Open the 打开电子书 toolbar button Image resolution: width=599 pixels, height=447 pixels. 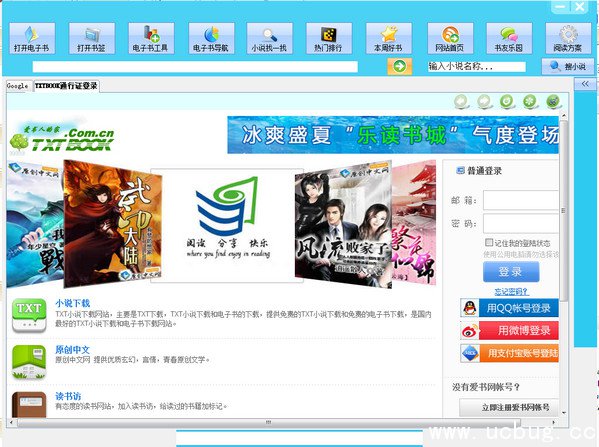click(32, 38)
